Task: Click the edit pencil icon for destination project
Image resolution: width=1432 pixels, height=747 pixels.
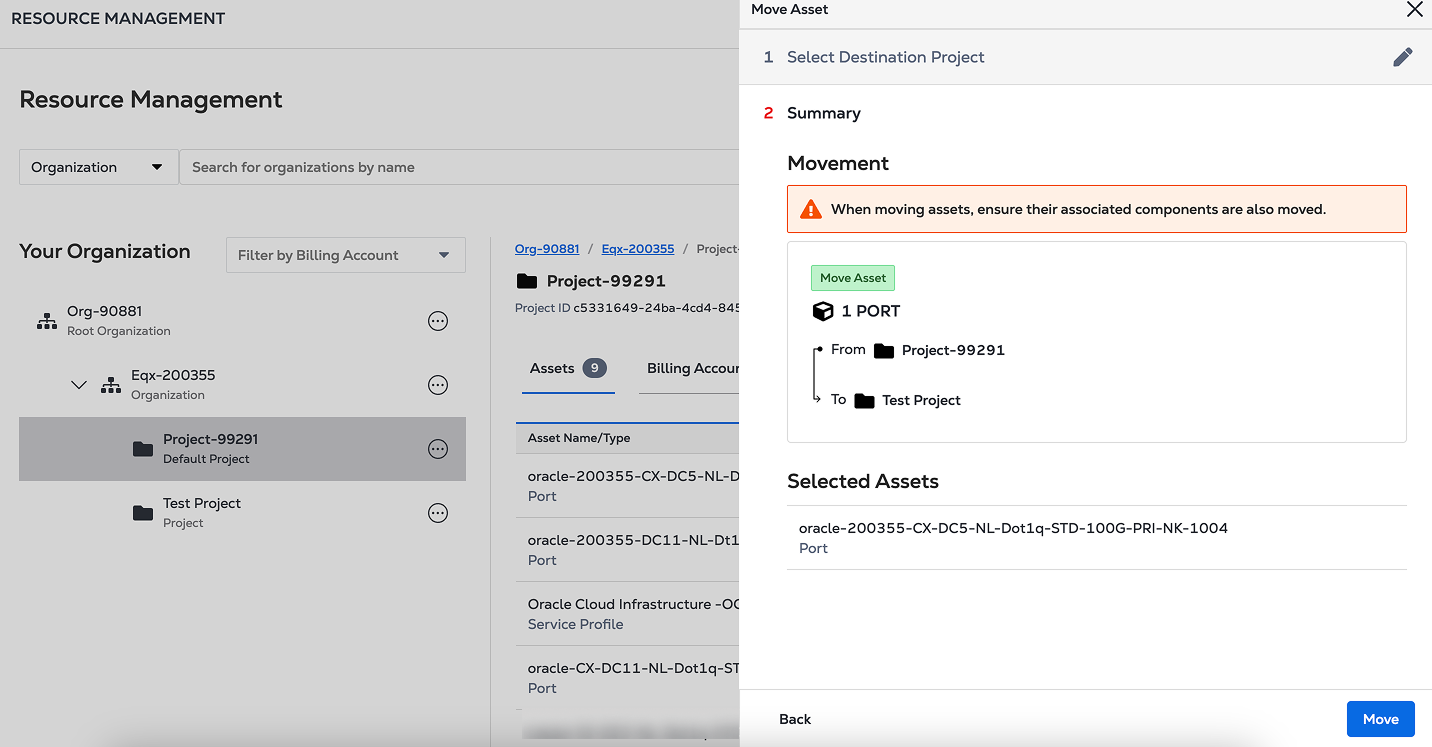Action: pos(1403,57)
